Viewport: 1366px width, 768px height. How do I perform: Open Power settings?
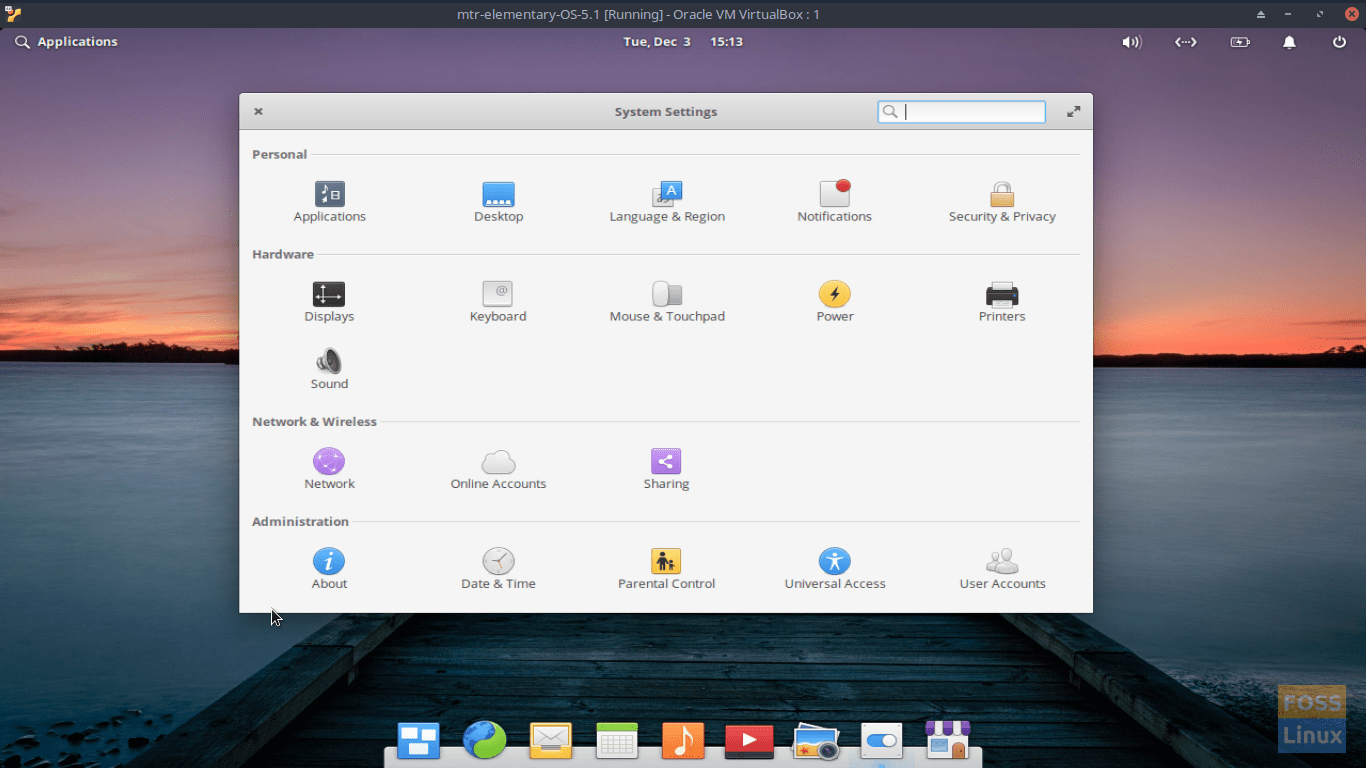pos(834,295)
